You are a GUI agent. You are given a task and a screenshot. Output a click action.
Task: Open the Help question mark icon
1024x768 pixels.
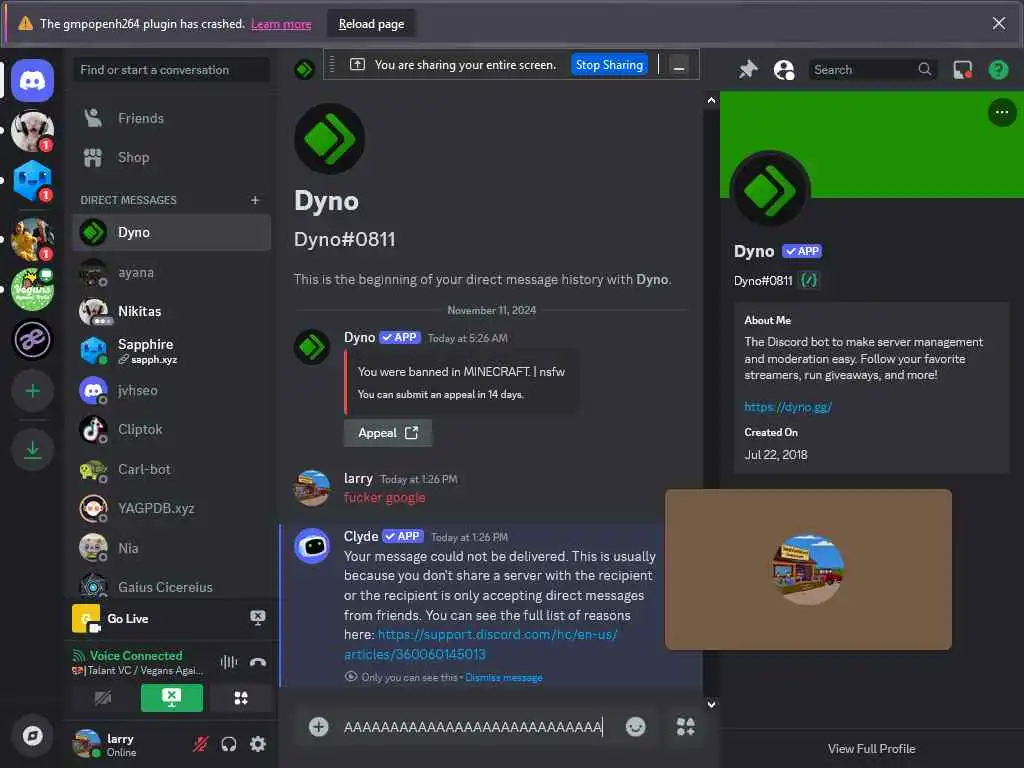click(998, 69)
